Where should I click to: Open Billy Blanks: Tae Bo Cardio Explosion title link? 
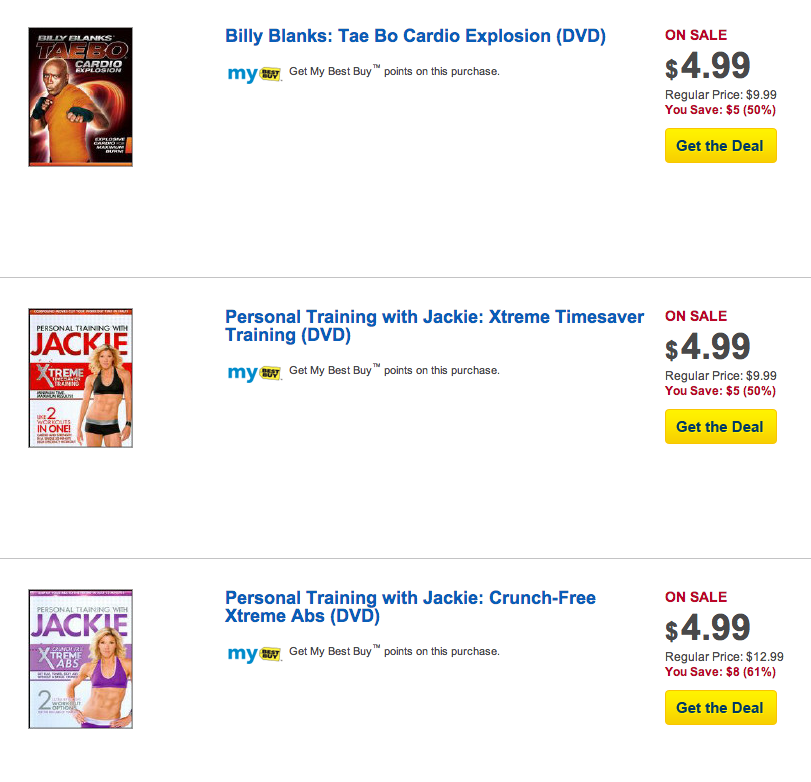click(415, 37)
